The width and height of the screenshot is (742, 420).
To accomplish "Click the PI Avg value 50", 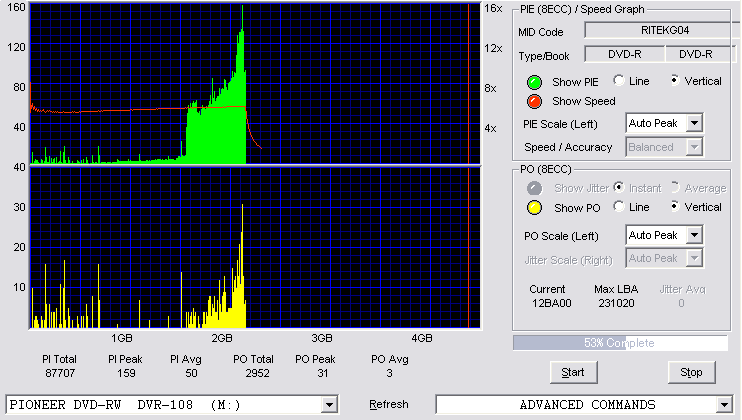I will [191, 373].
